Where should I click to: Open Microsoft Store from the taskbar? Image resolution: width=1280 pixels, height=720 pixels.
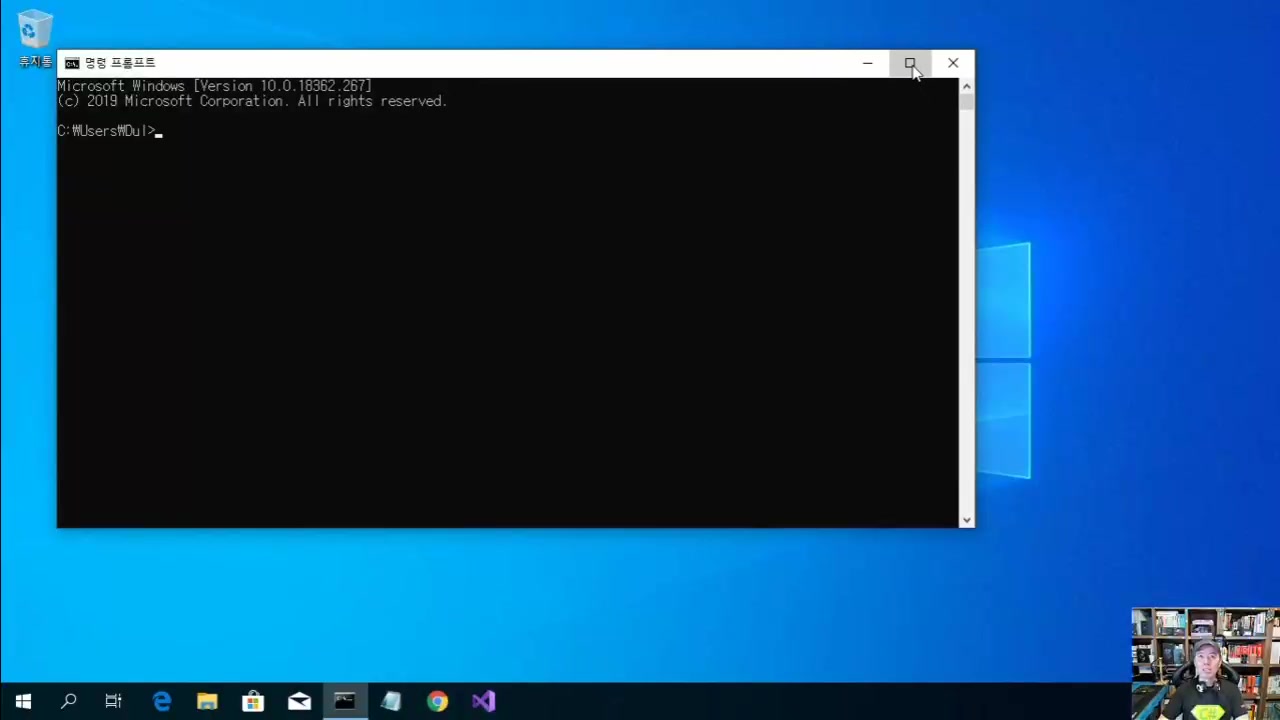(253, 701)
